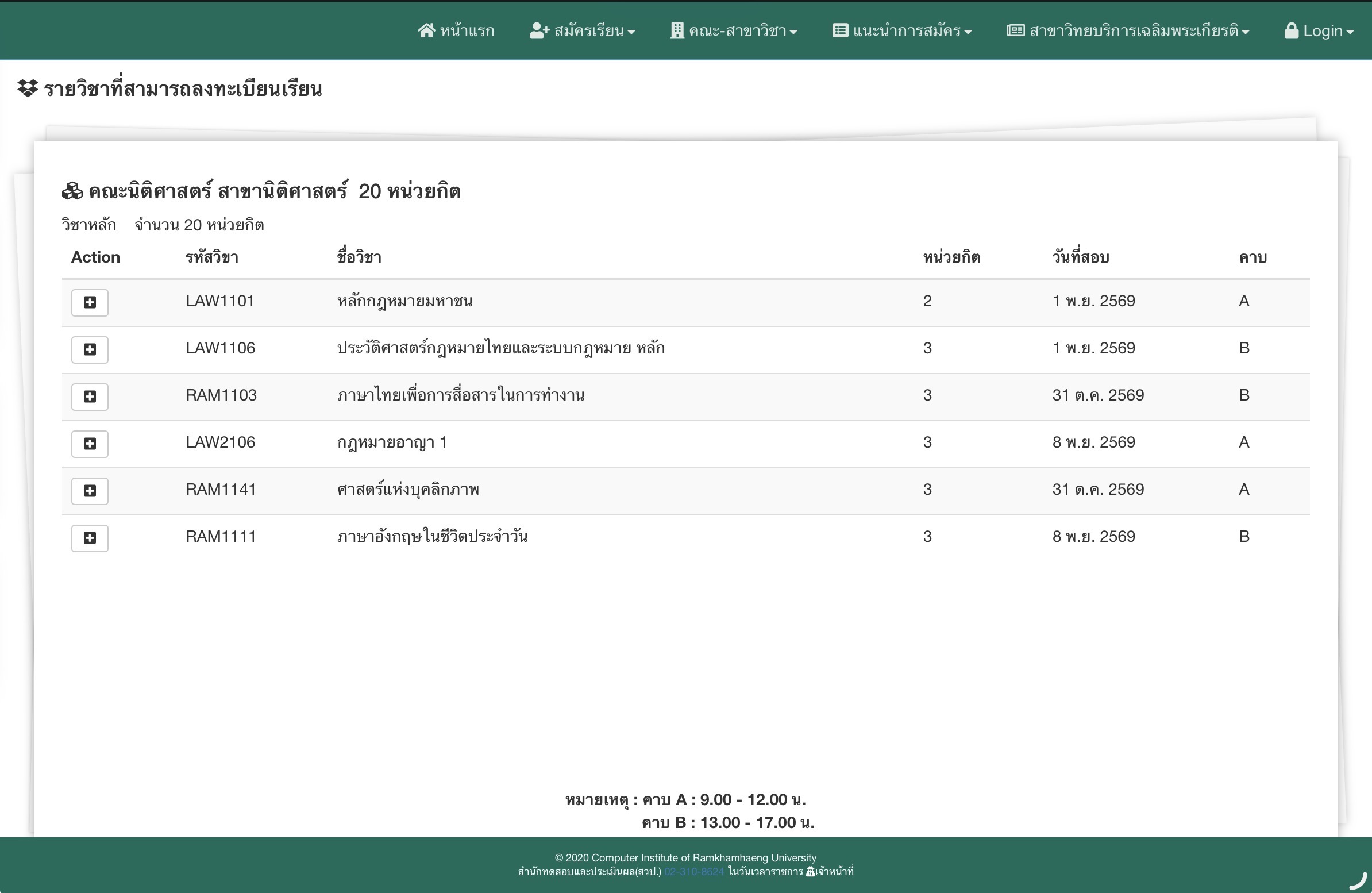Add course LAW1106 with its plus button
The height and width of the screenshot is (893, 1372).
[90, 349]
